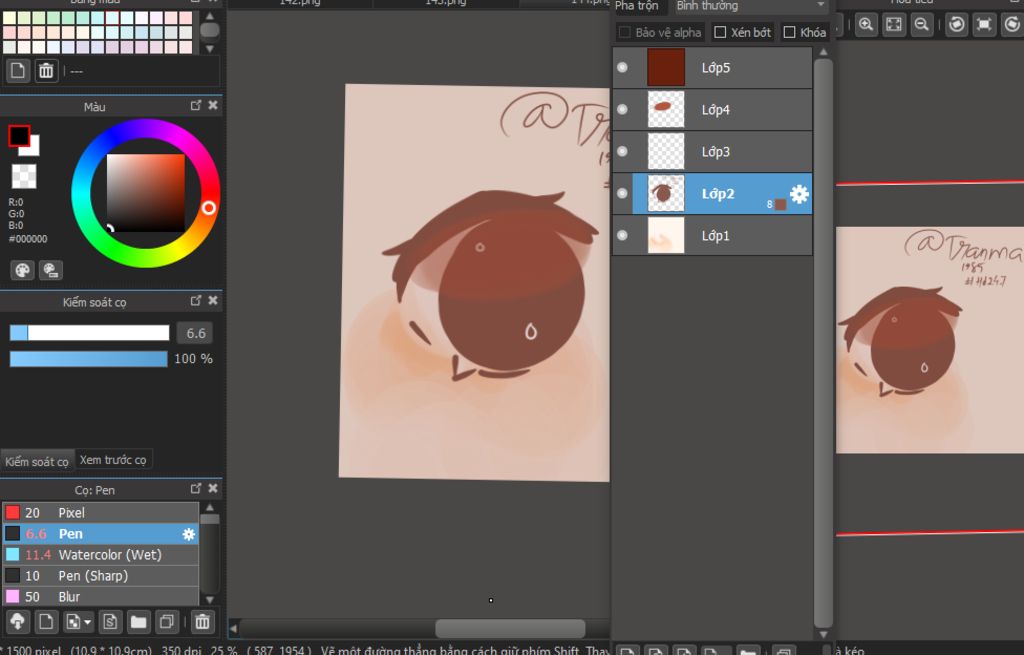
Task: Download brushes from the cloud icon
Action: click(x=18, y=621)
